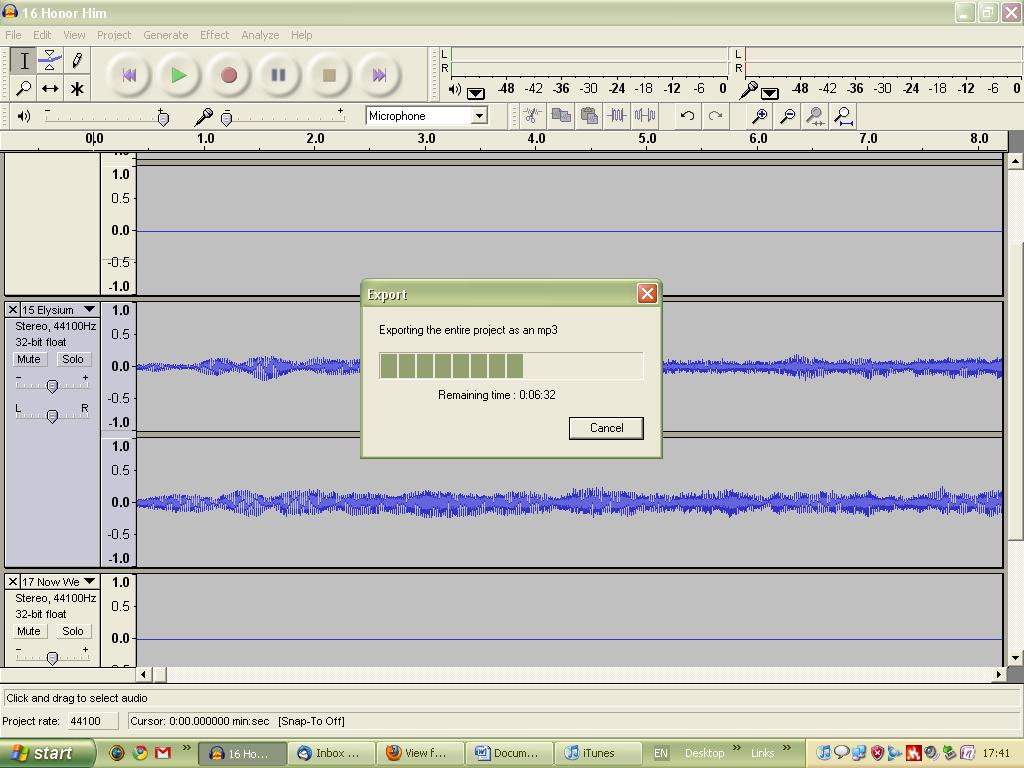The image size is (1024, 768).
Task: Click the Trim outside selection icon
Action: click(617, 116)
